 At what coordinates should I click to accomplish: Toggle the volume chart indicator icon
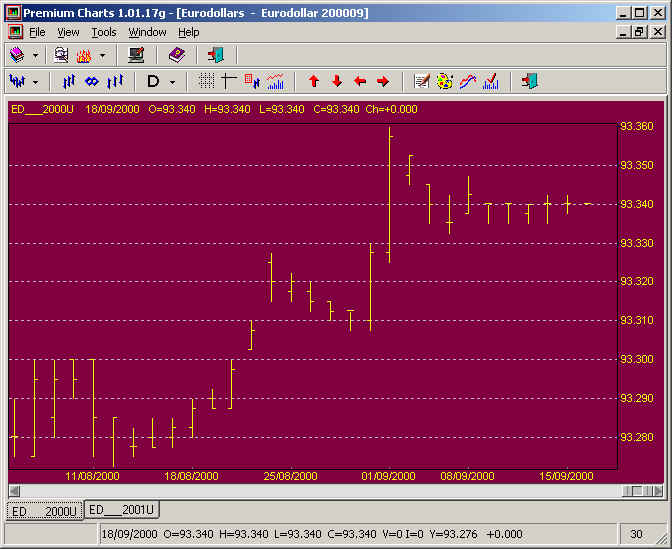pyautogui.click(x=275, y=81)
